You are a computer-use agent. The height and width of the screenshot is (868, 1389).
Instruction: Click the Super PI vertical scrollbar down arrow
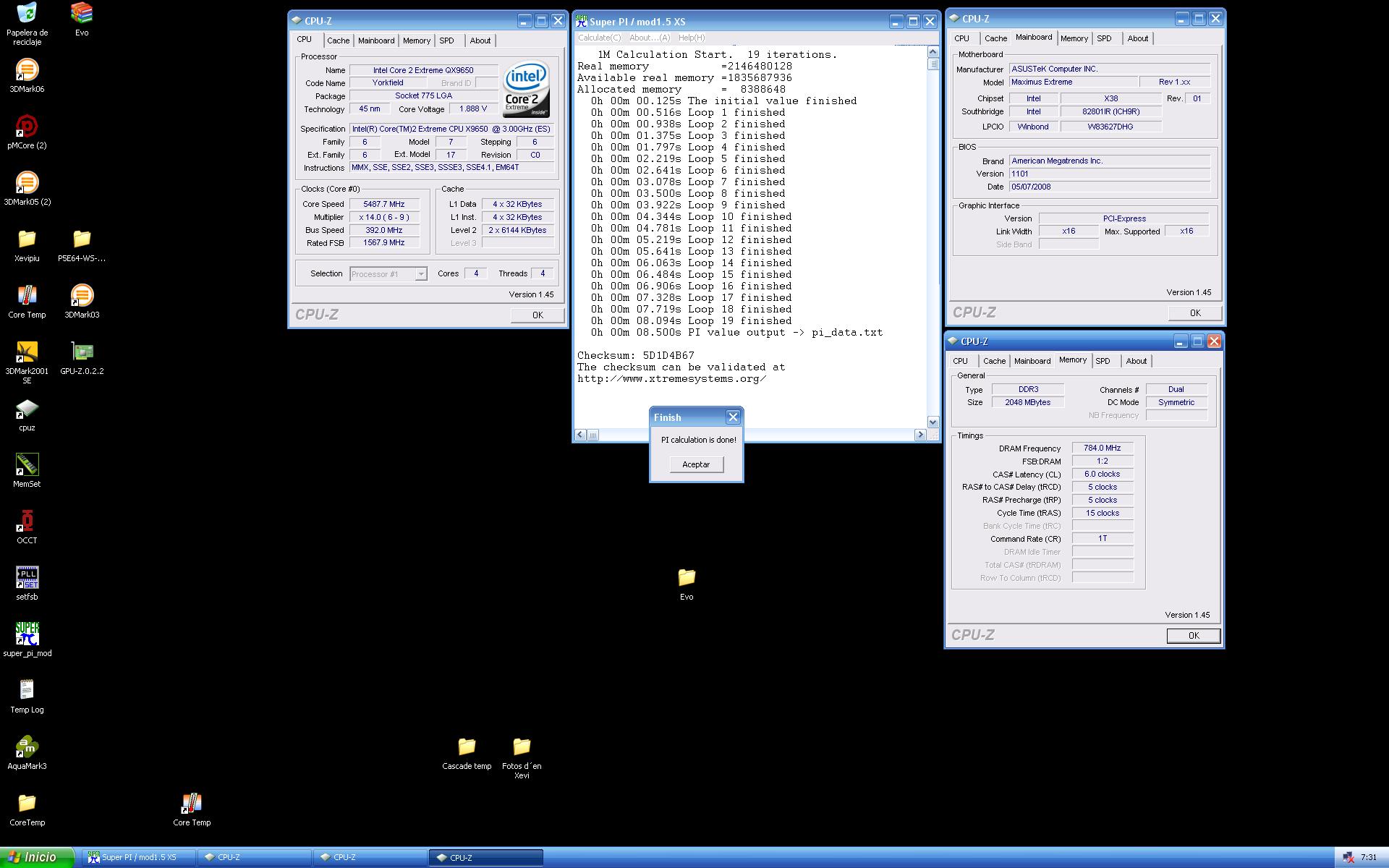point(933,422)
